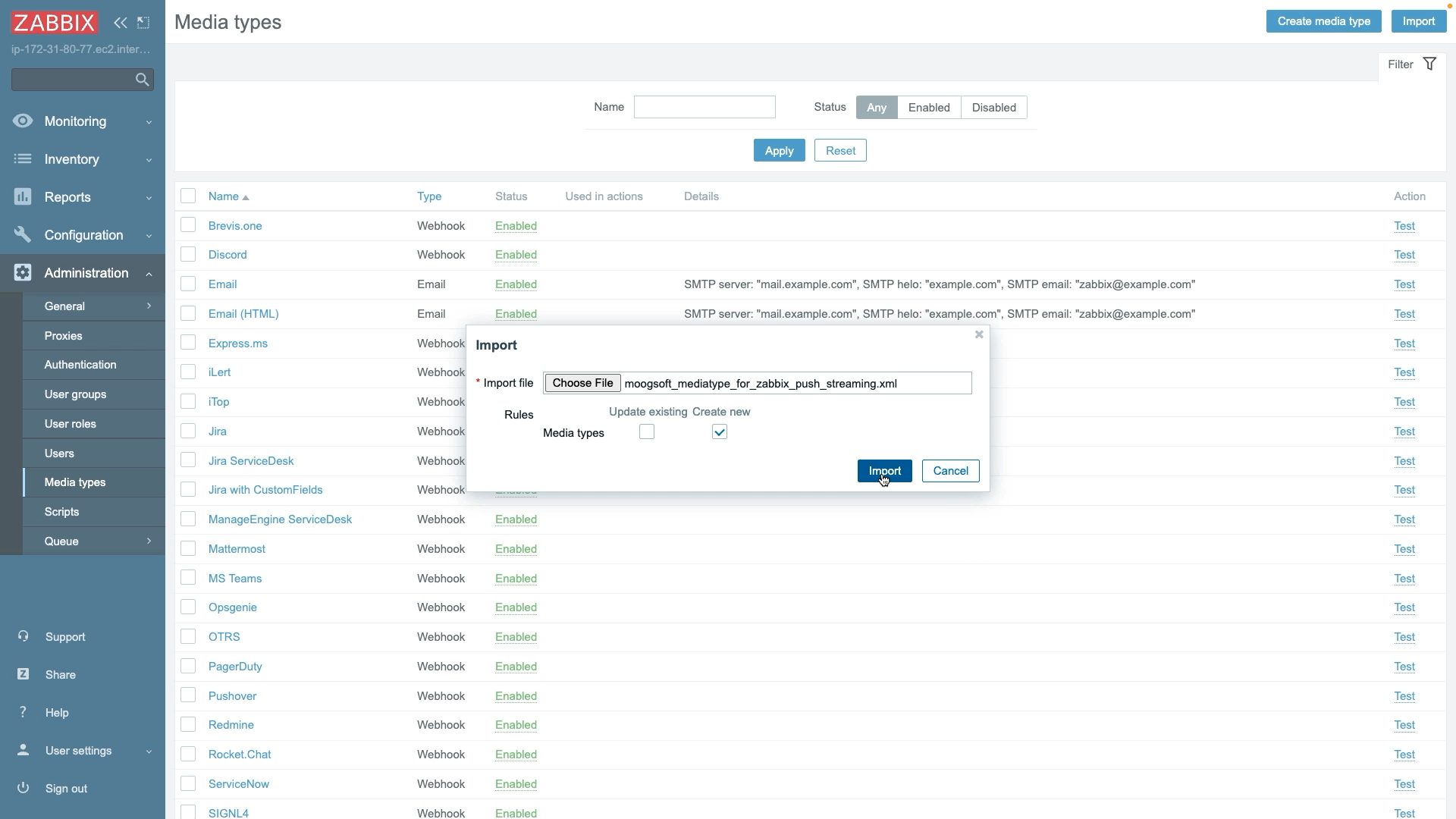Viewport: 1456px width, 819px height.
Task: Open Authentication in Administration menu
Action: 94,365
